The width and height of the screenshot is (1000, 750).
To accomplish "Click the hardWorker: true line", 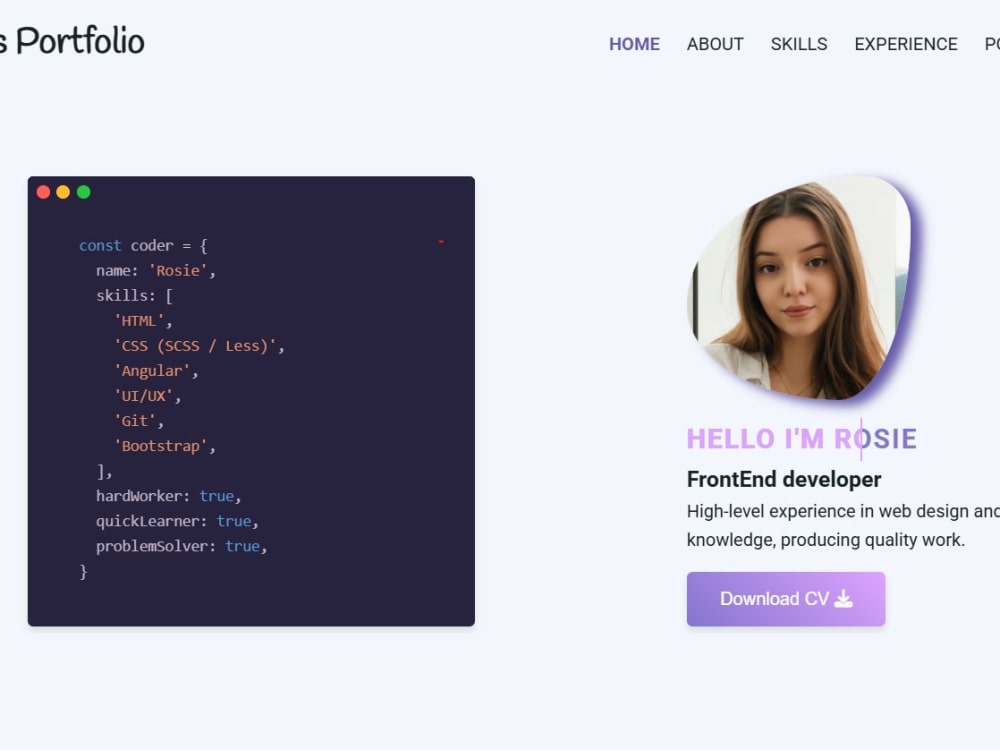I will point(168,496).
